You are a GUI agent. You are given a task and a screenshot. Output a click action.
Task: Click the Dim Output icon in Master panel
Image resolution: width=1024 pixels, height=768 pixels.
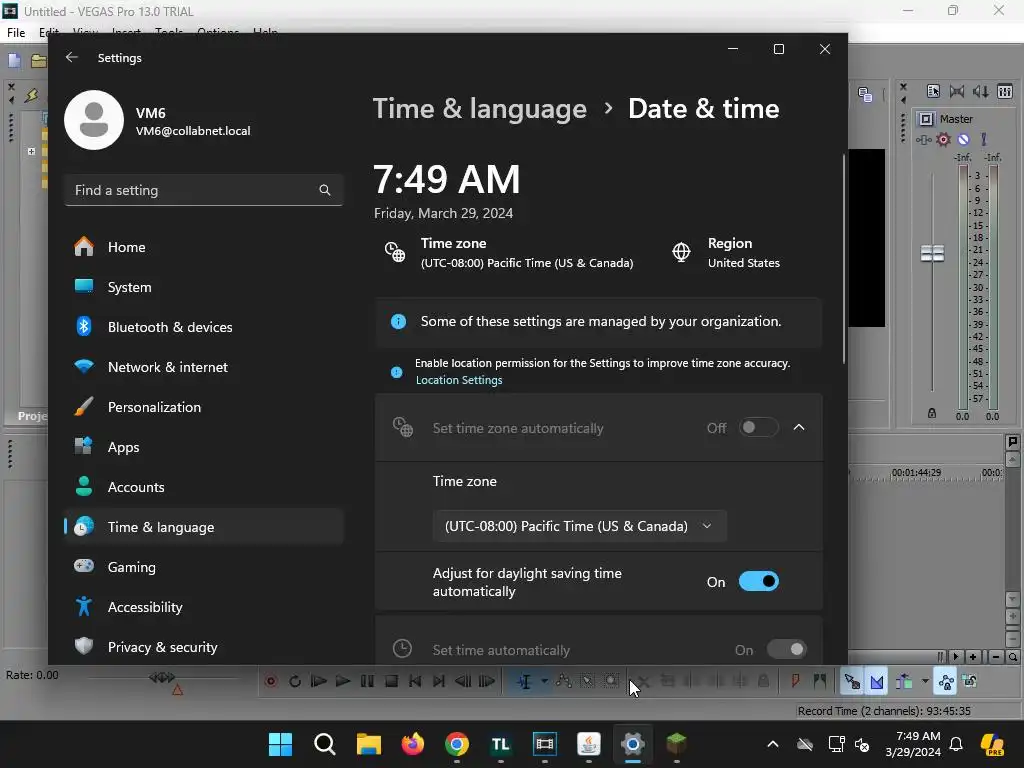(980, 91)
